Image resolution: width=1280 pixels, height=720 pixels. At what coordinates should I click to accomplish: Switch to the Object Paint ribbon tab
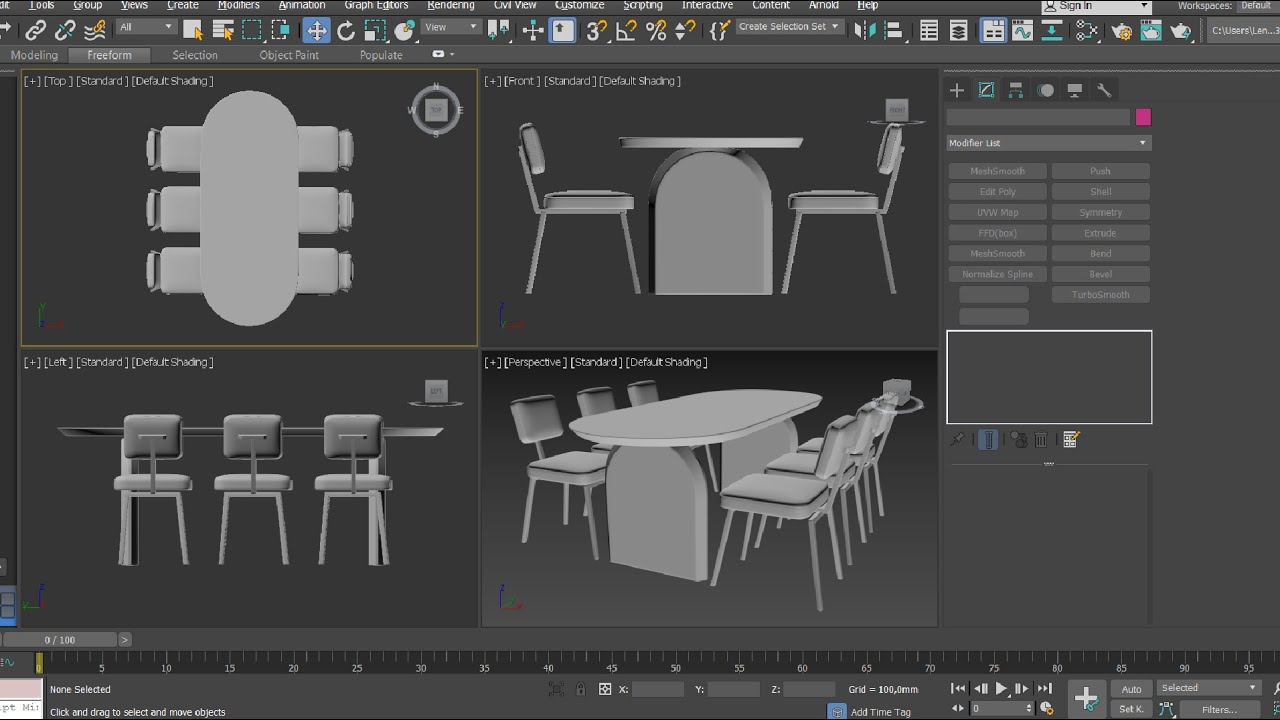pos(289,55)
